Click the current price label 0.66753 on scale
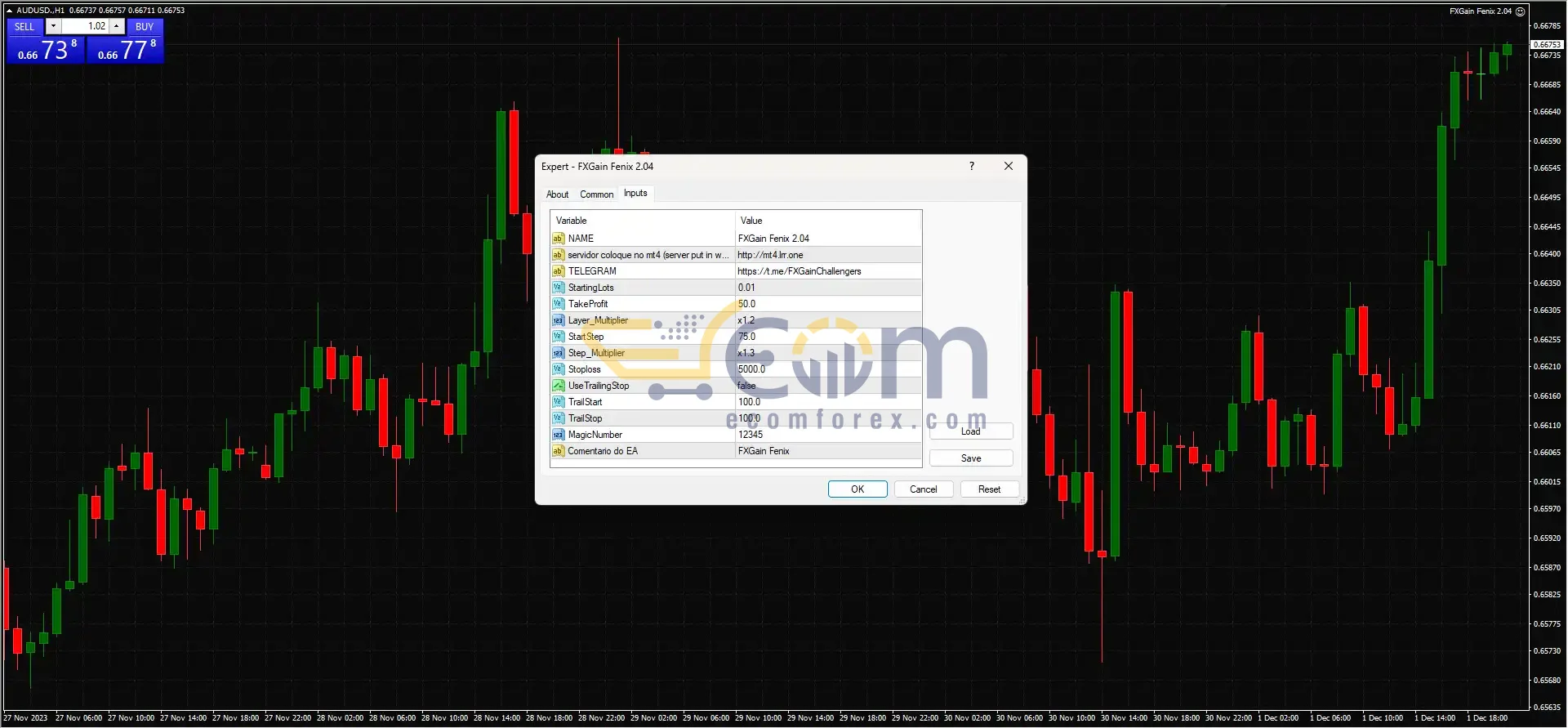 (1547, 44)
